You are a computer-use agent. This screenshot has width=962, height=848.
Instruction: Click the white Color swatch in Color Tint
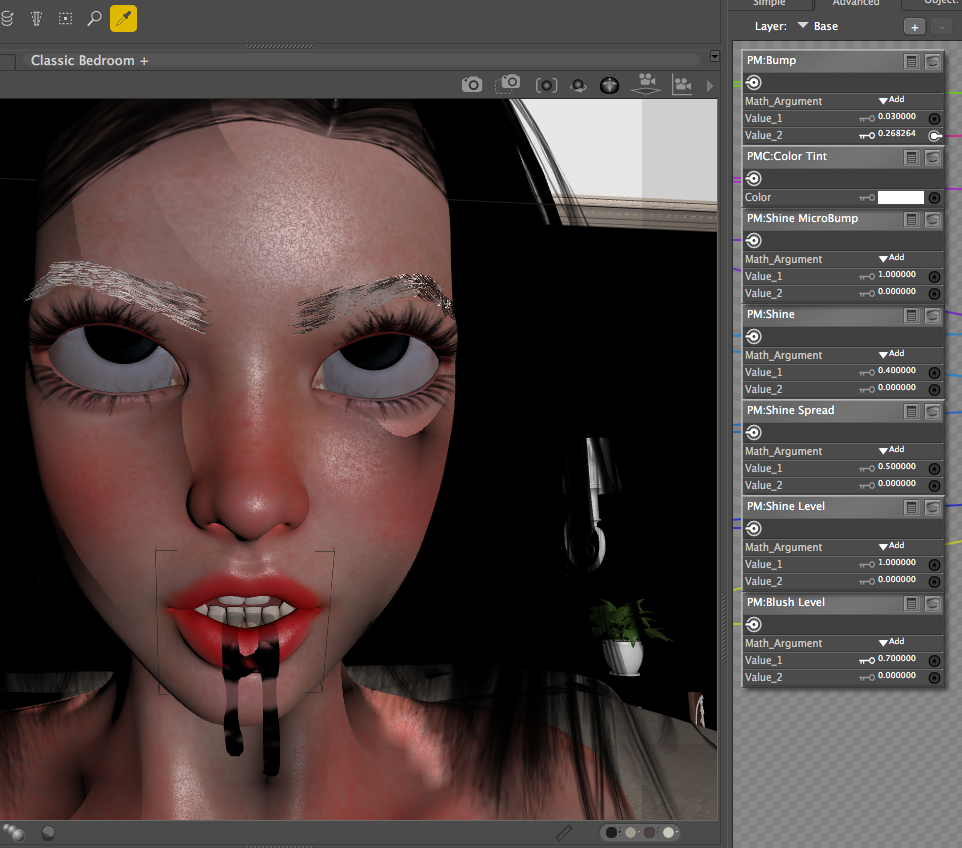coord(900,198)
